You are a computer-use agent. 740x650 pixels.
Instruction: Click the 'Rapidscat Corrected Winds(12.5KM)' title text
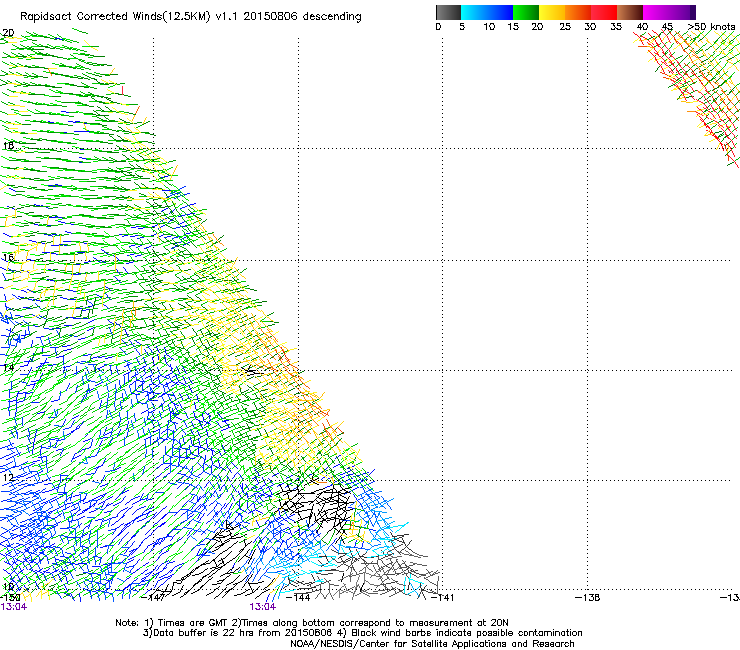[x=115, y=17]
